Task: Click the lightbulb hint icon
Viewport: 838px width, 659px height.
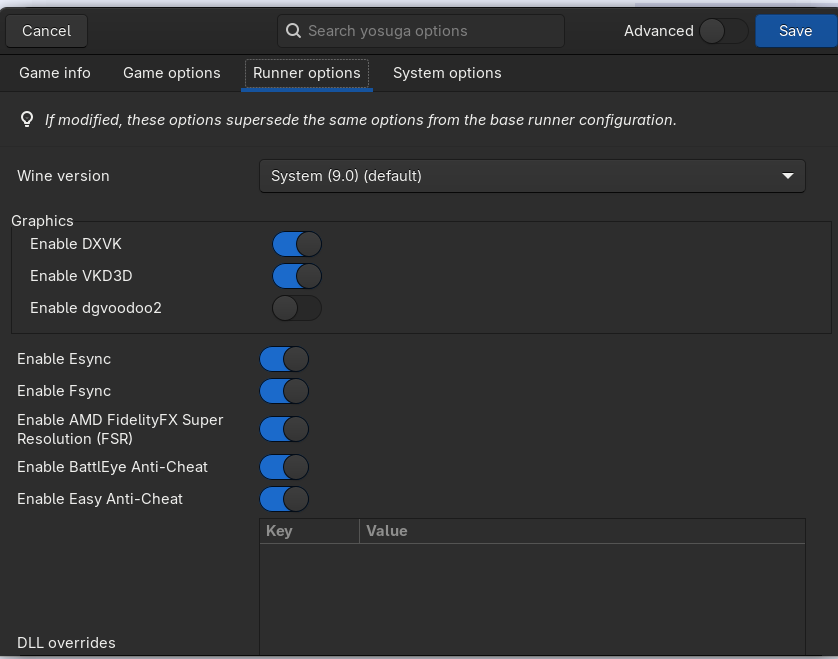Action: pos(28,120)
